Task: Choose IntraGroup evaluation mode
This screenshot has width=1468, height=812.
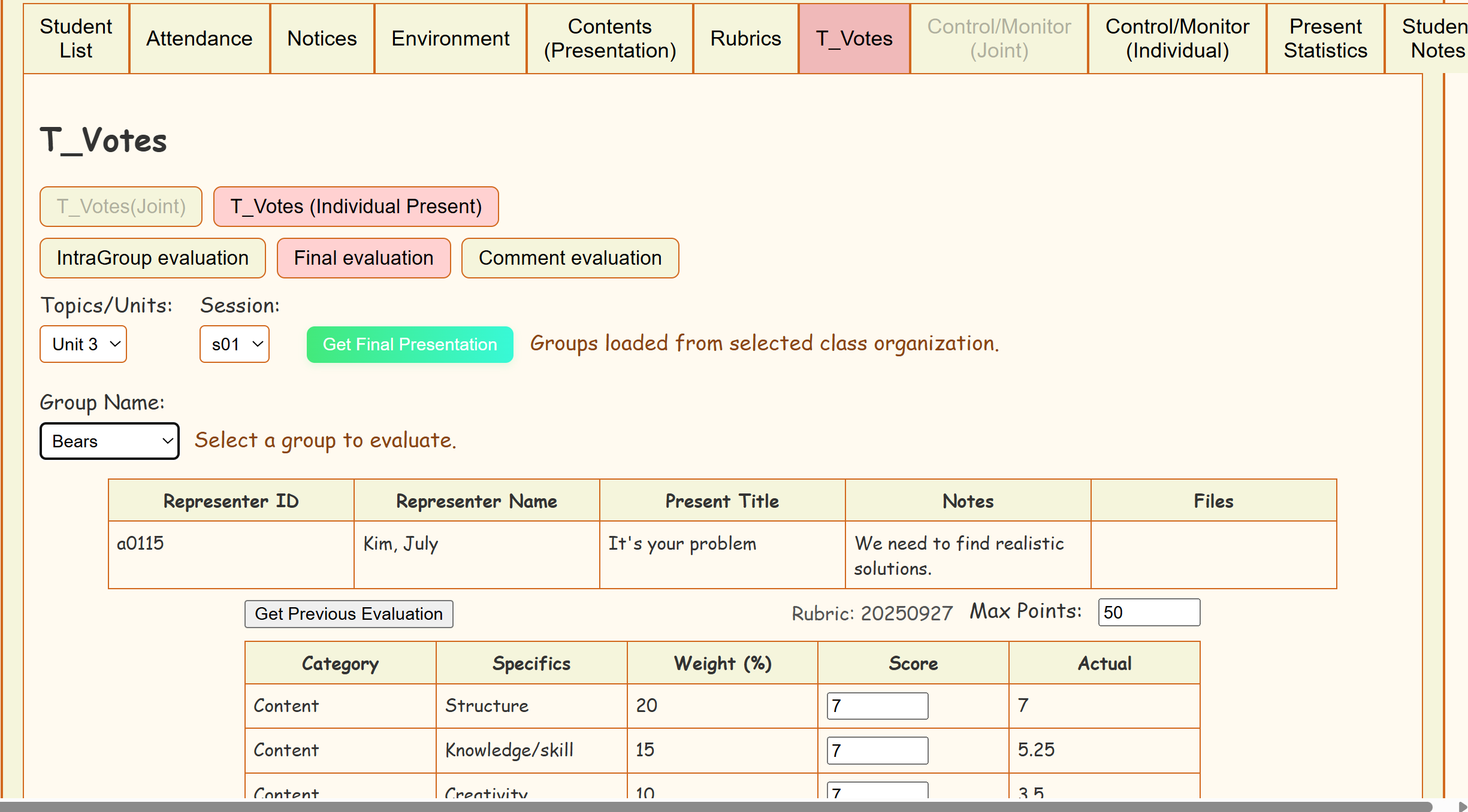Action: click(x=152, y=258)
